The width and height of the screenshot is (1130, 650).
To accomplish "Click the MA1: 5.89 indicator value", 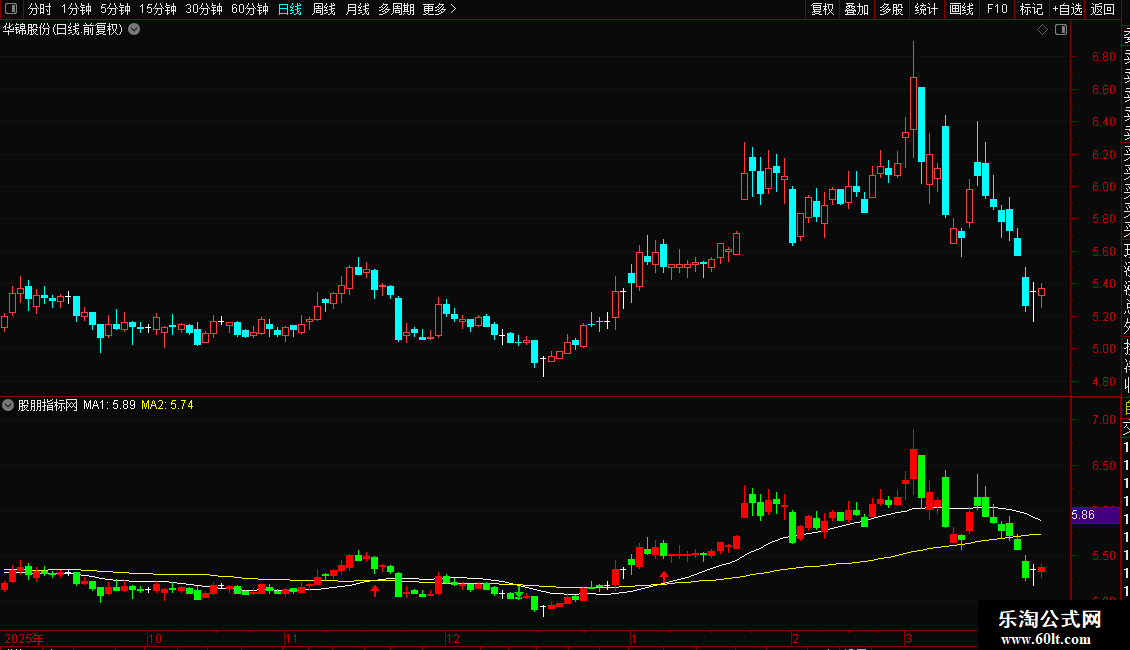I will tap(110, 405).
